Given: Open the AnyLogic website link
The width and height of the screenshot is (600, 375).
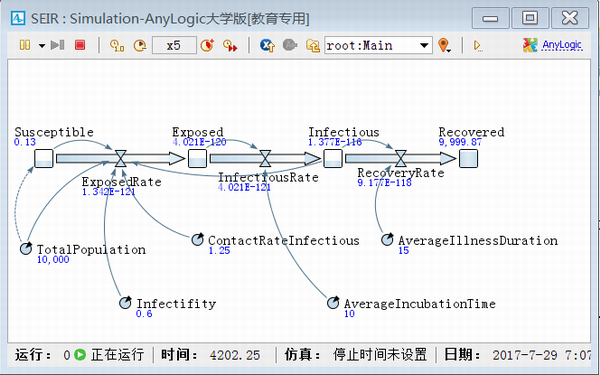Looking at the screenshot, I should [x=562, y=45].
